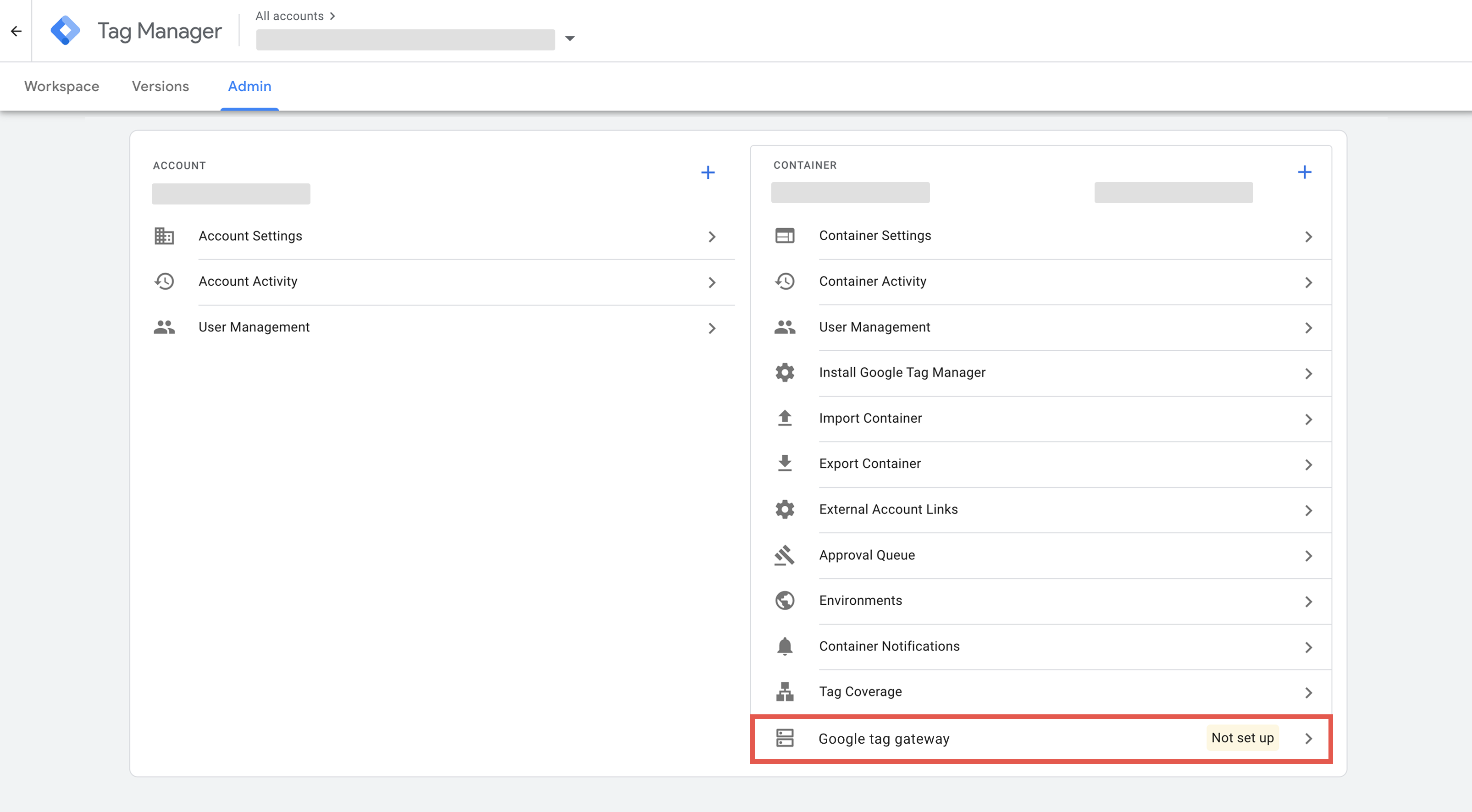Switch to the Versions tab

coord(160,86)
